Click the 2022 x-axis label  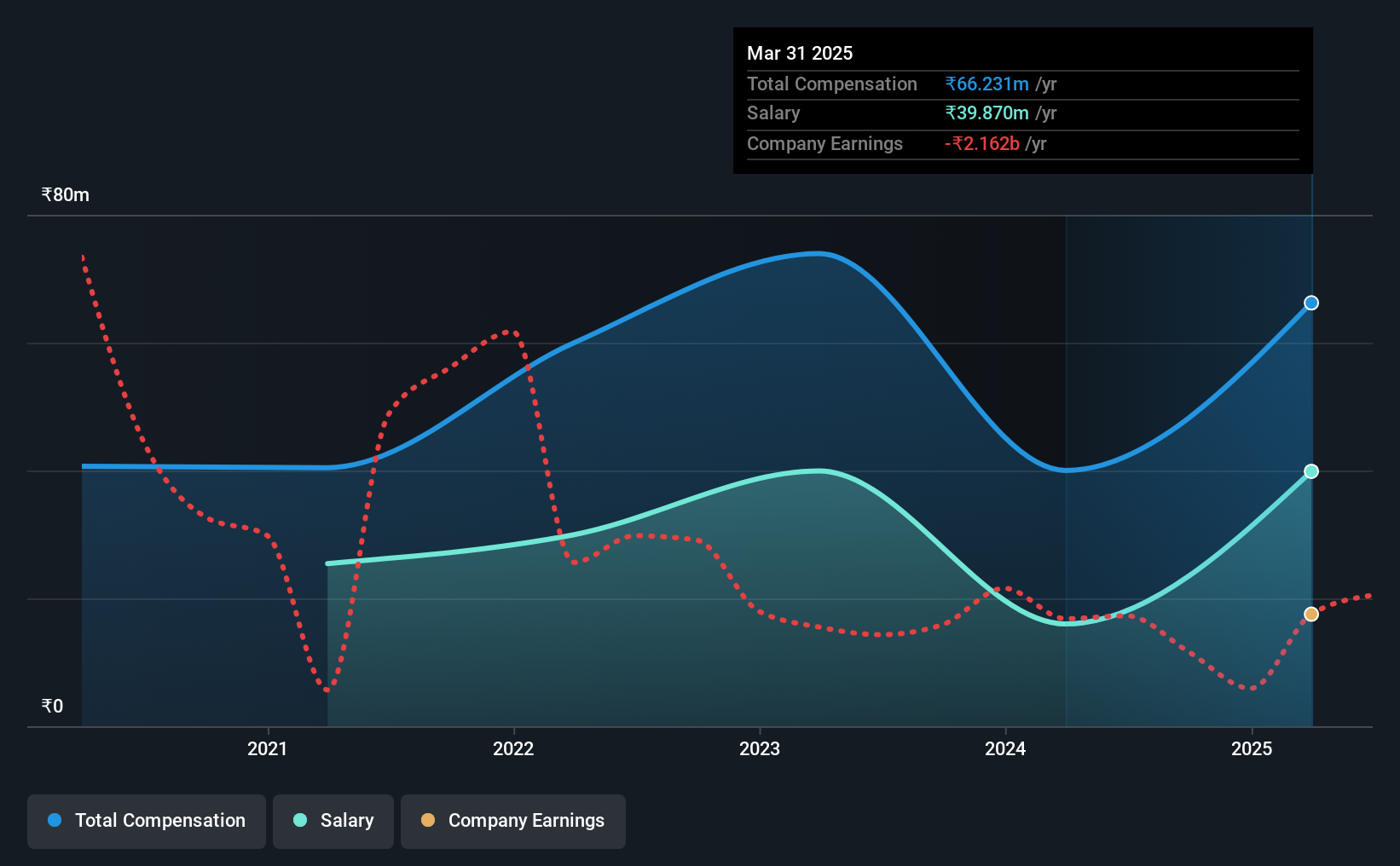[513, 748]
